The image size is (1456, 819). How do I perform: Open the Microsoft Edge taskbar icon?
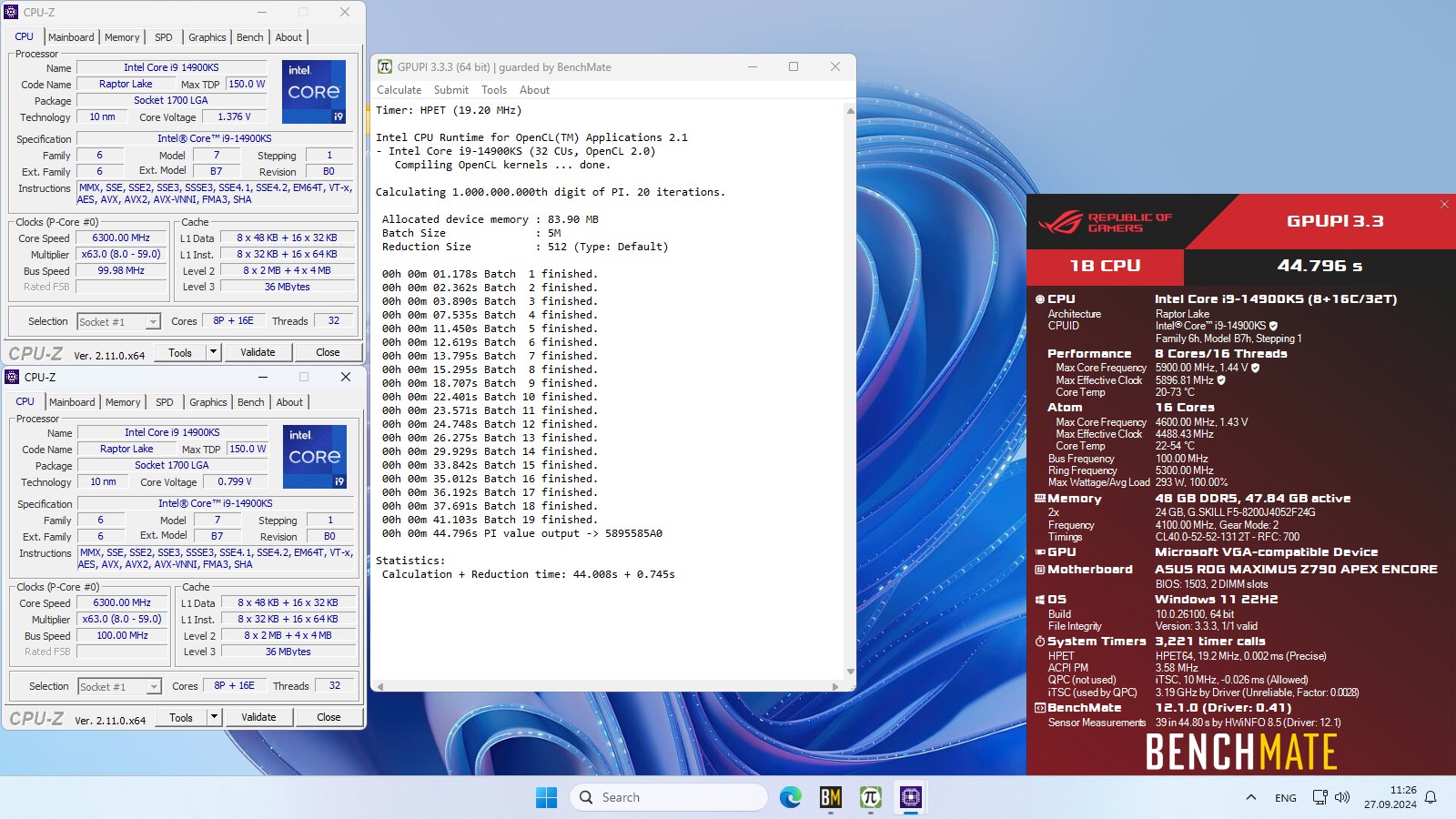[x=790, y=797]
